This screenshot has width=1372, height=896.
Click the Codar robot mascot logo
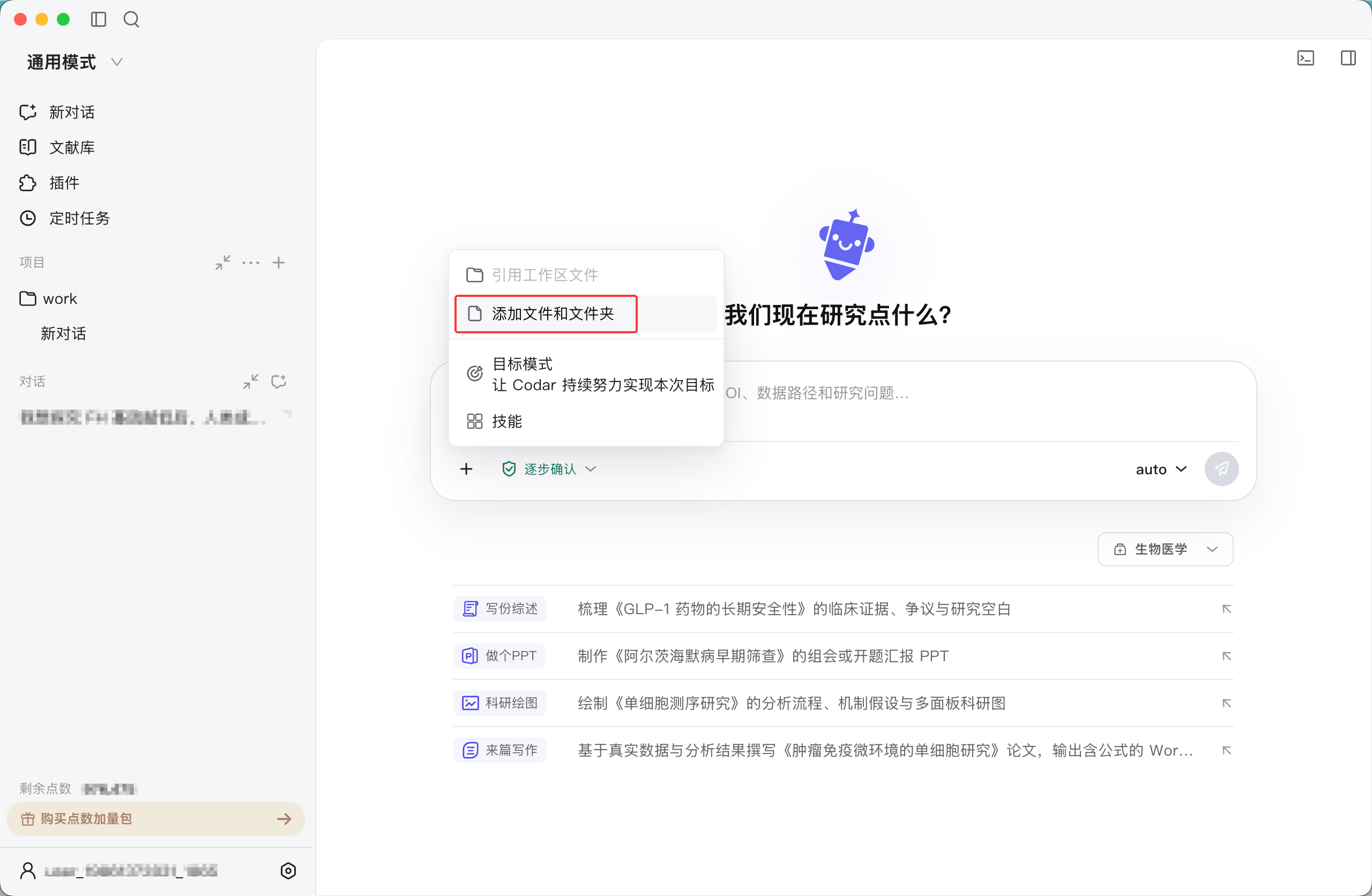(846, 244)
